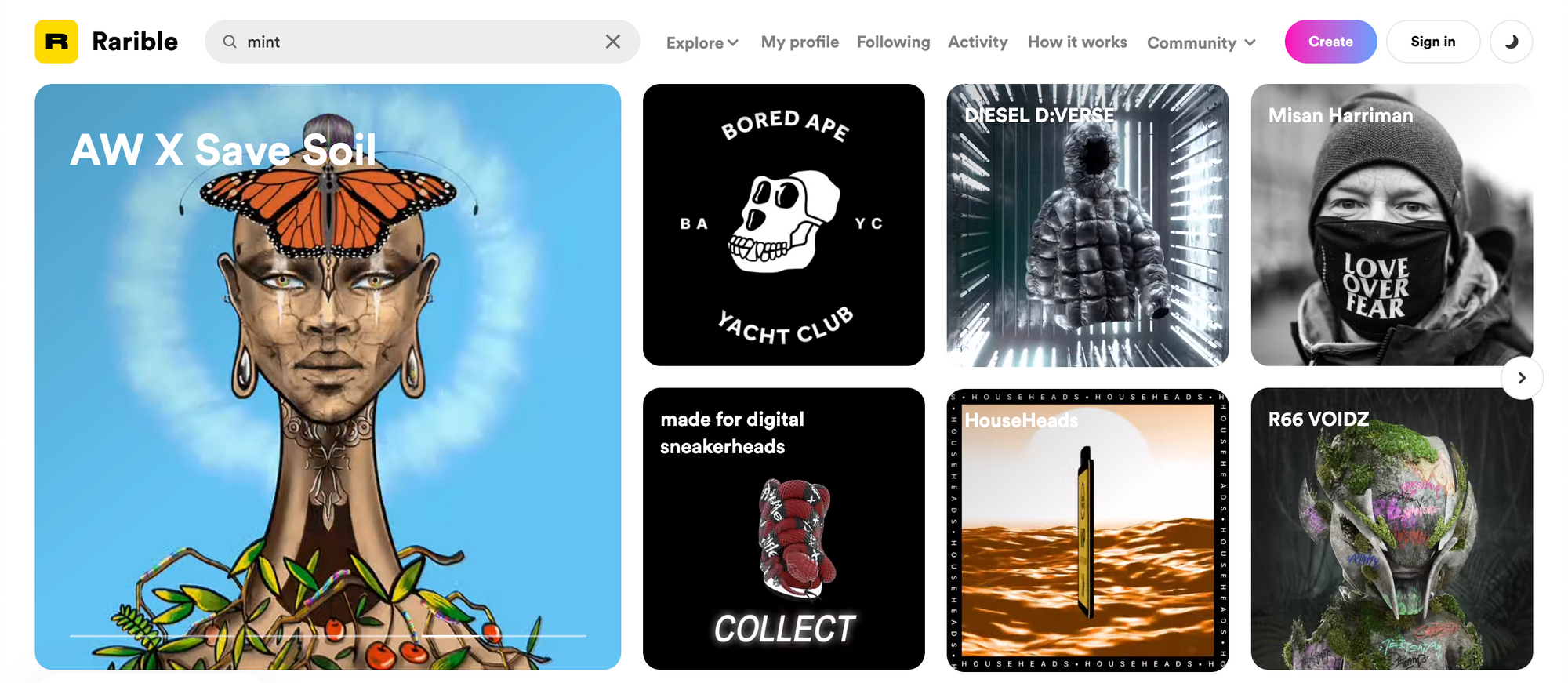The height and width of the screenshot is (683, 1568).
Task: Open the My profile menu item
Action: click(x=800, y=42)
